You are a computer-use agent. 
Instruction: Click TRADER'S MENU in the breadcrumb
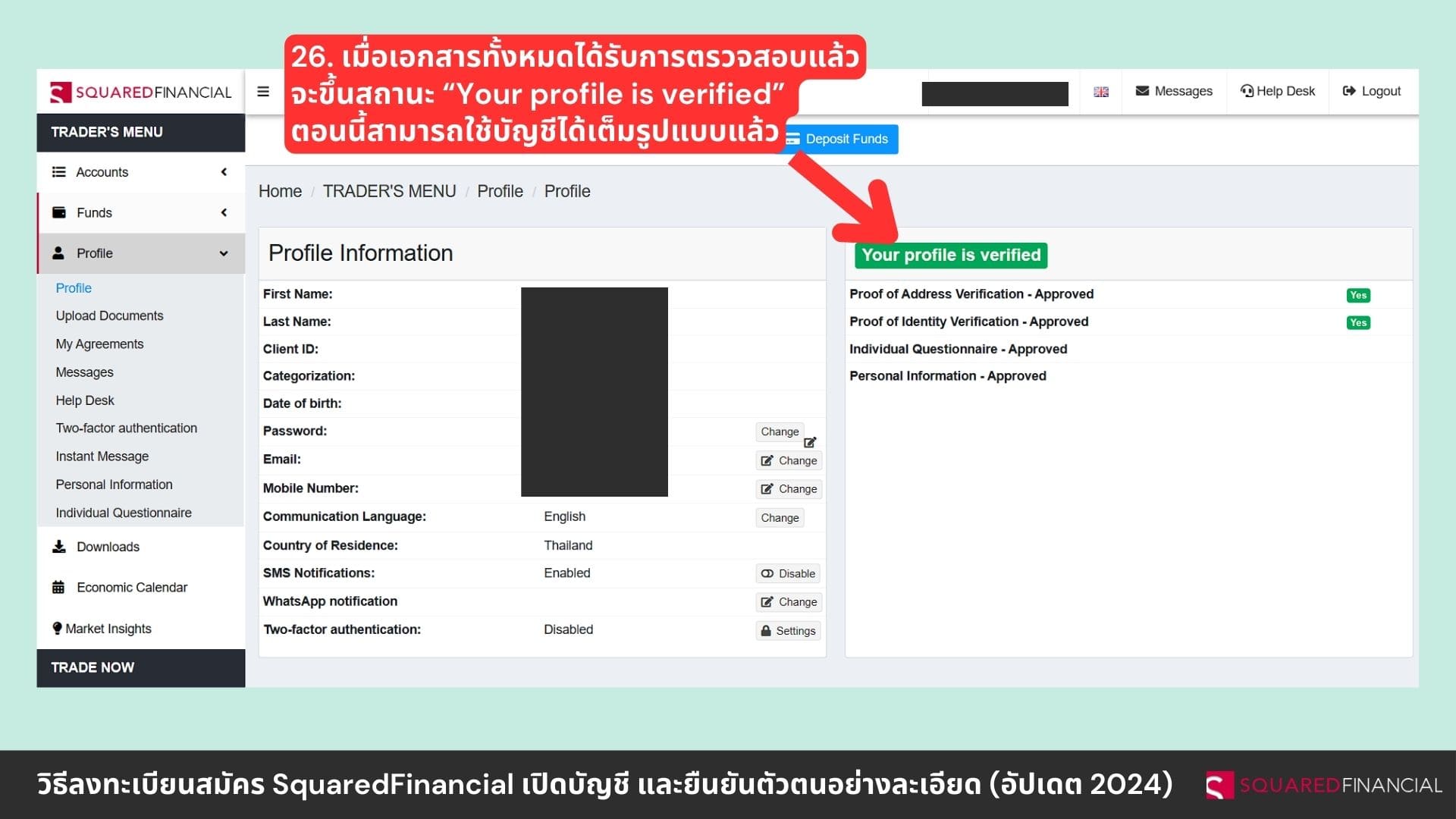coord(389,191)
